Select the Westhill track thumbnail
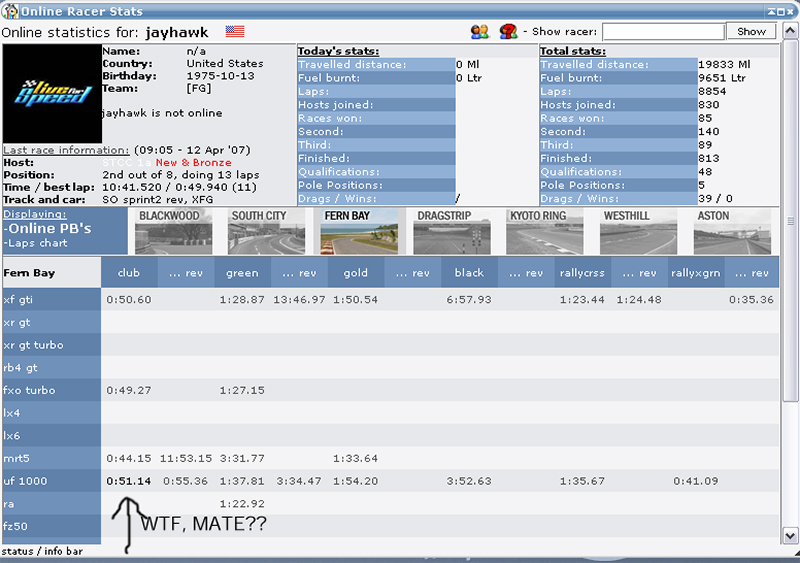800x563 pixels. (x=638, y=231)
